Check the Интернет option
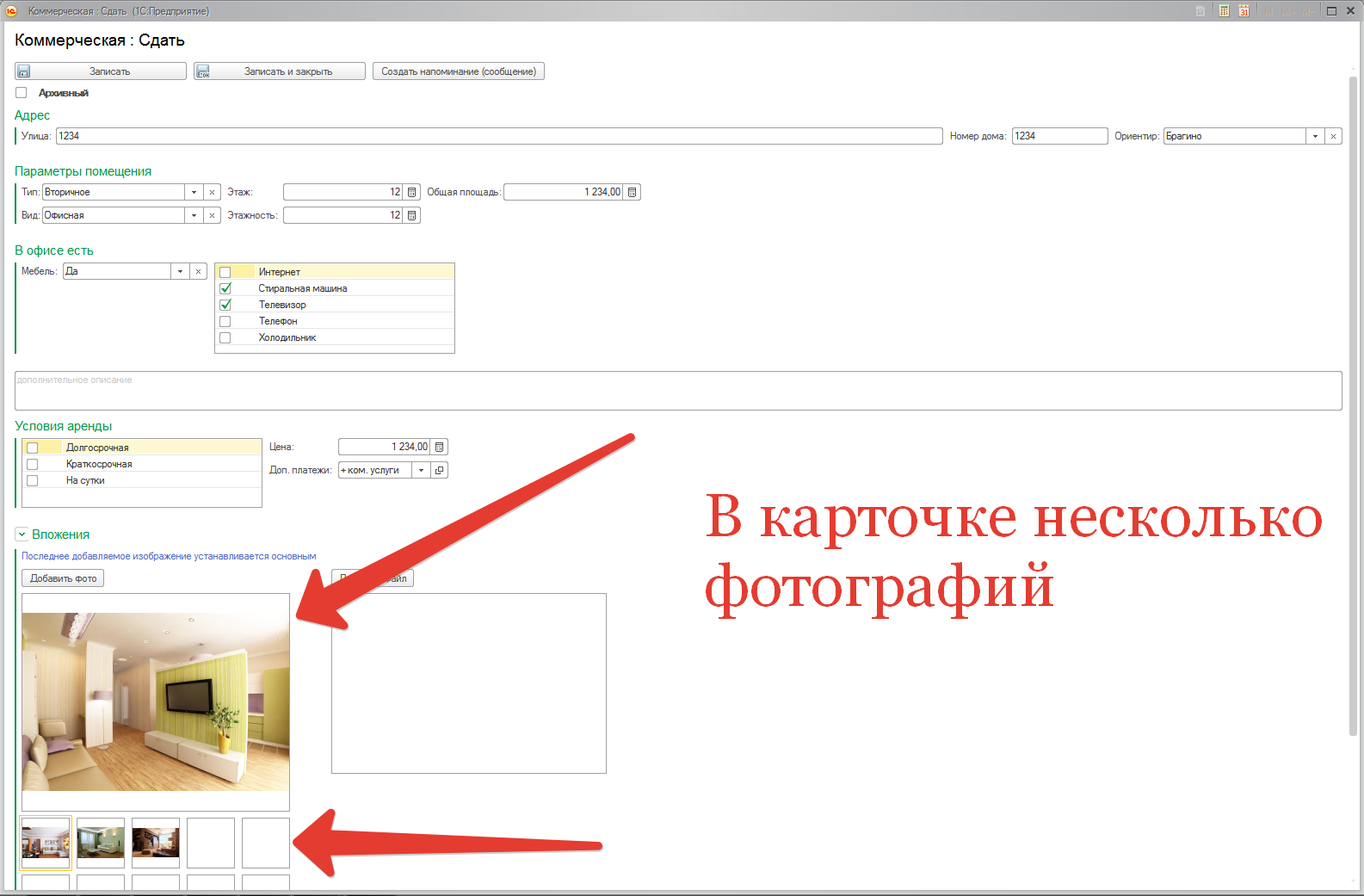The height and width of the screenshot is (896, 1364). click(x=225, y=272)
